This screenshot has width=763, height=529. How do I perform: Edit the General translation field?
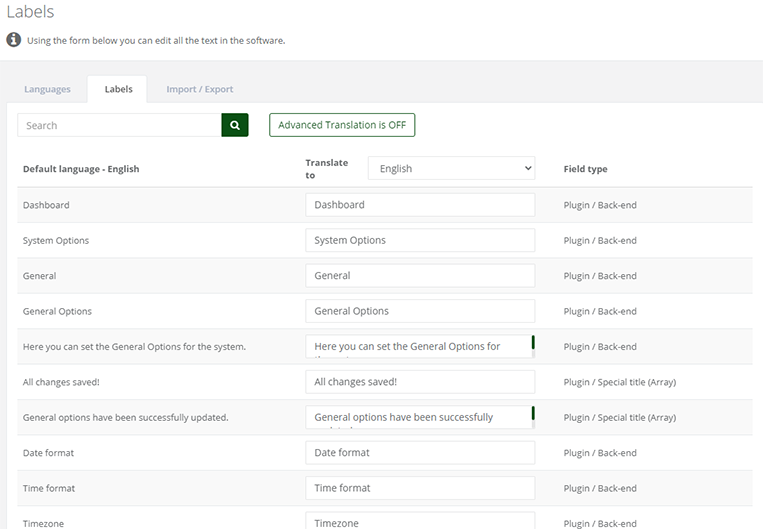click(420, 275)
